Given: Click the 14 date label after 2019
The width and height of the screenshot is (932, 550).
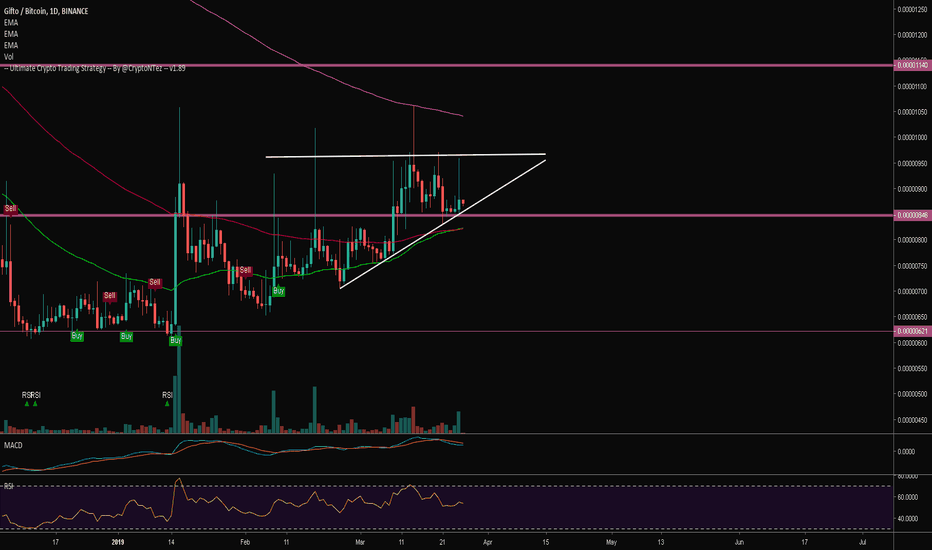Looking at the screenshot, I should coord(171,542).
